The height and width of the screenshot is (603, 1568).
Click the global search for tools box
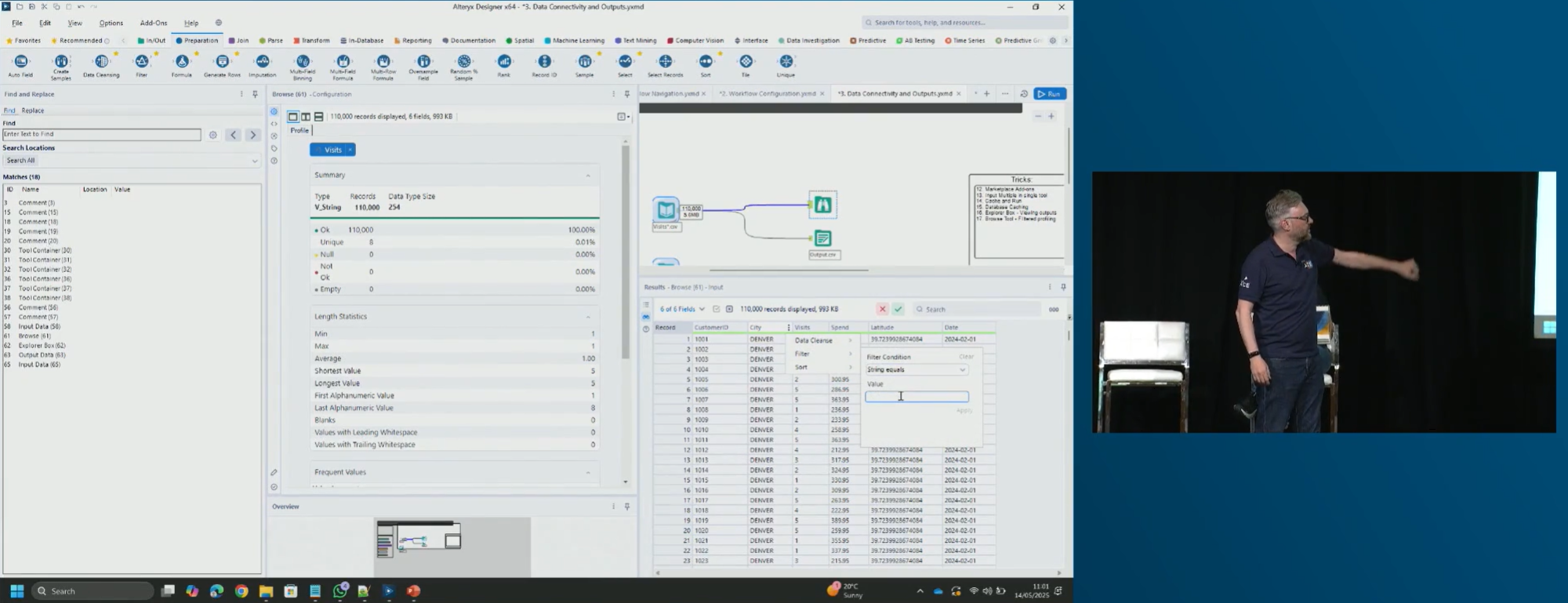pyautogui.click(x=964, y=23)
